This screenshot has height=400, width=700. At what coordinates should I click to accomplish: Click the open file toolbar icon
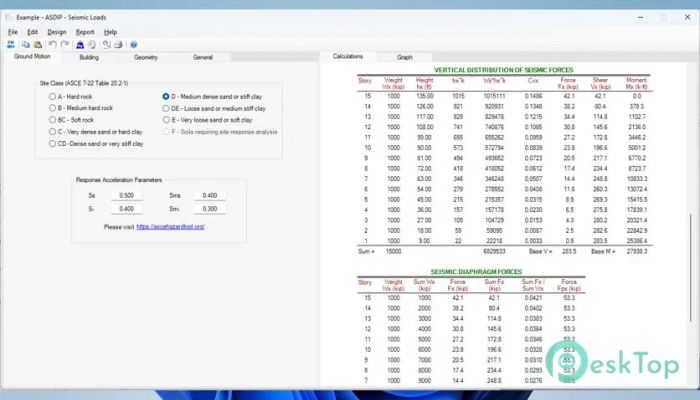pyautogui.click(x=25, y=44)
